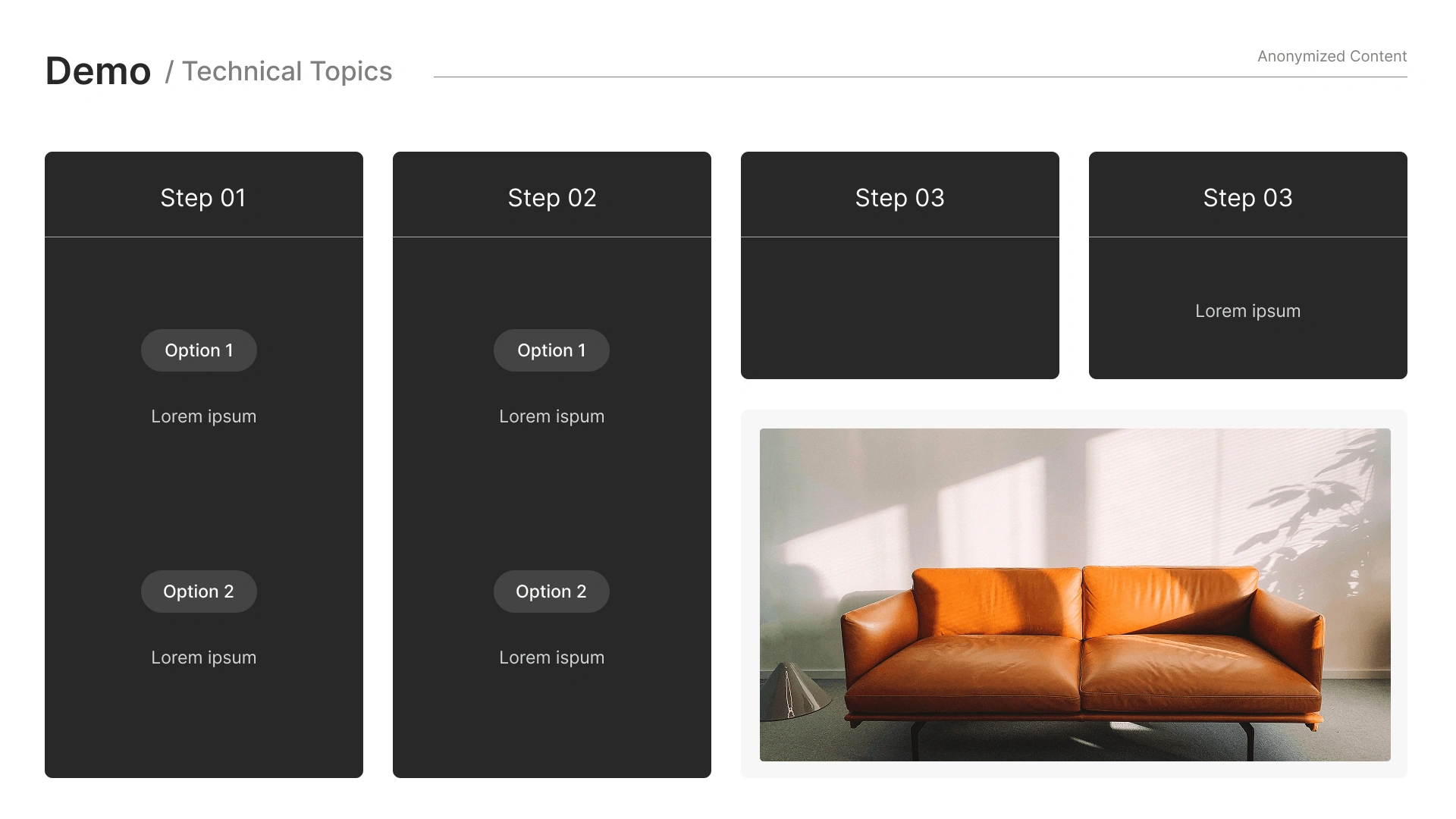Screen dimensions: 1456x819
Task: Click the Demo title text
Action: 98,71
